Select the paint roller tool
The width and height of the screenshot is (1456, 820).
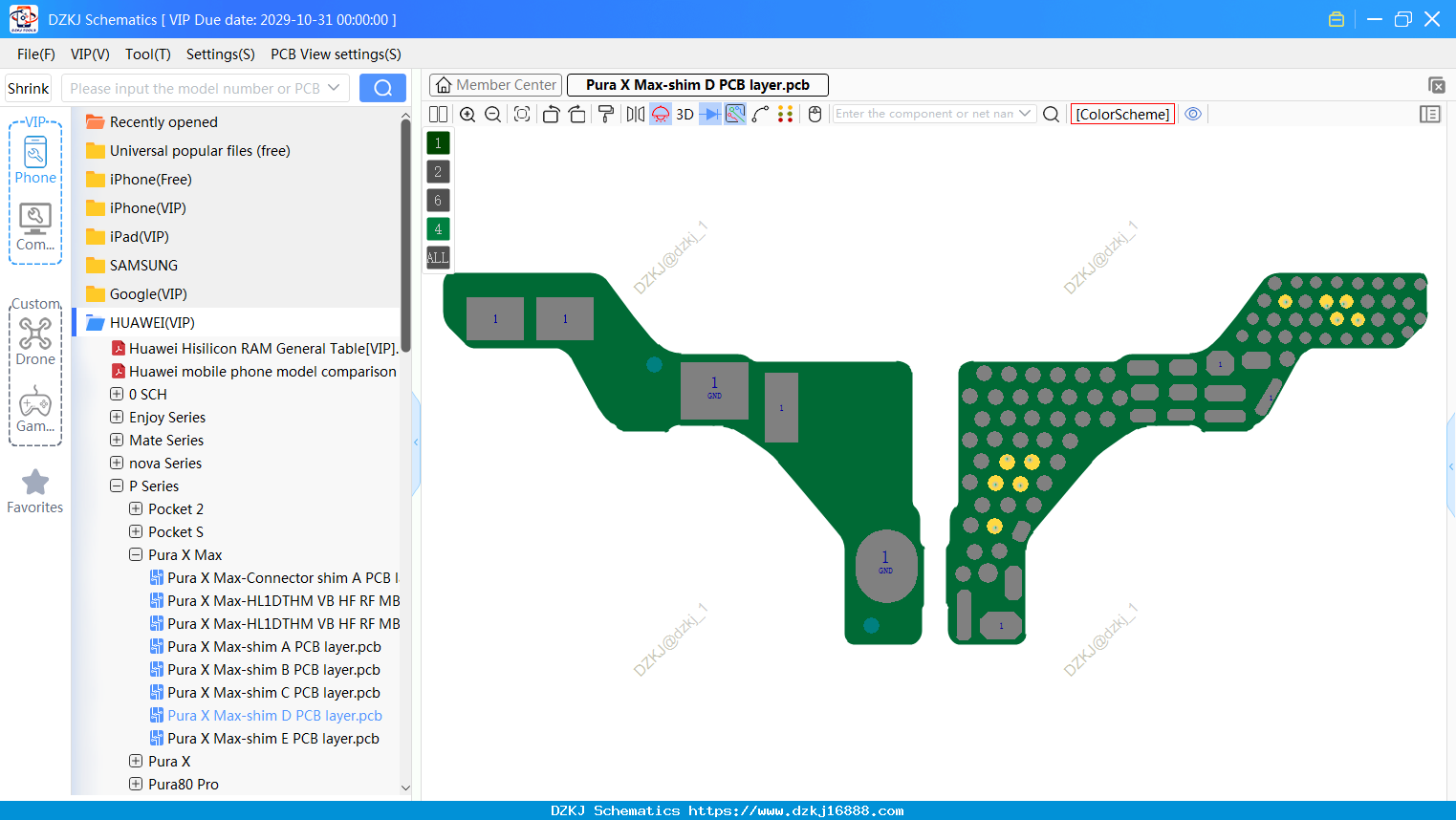606,114
